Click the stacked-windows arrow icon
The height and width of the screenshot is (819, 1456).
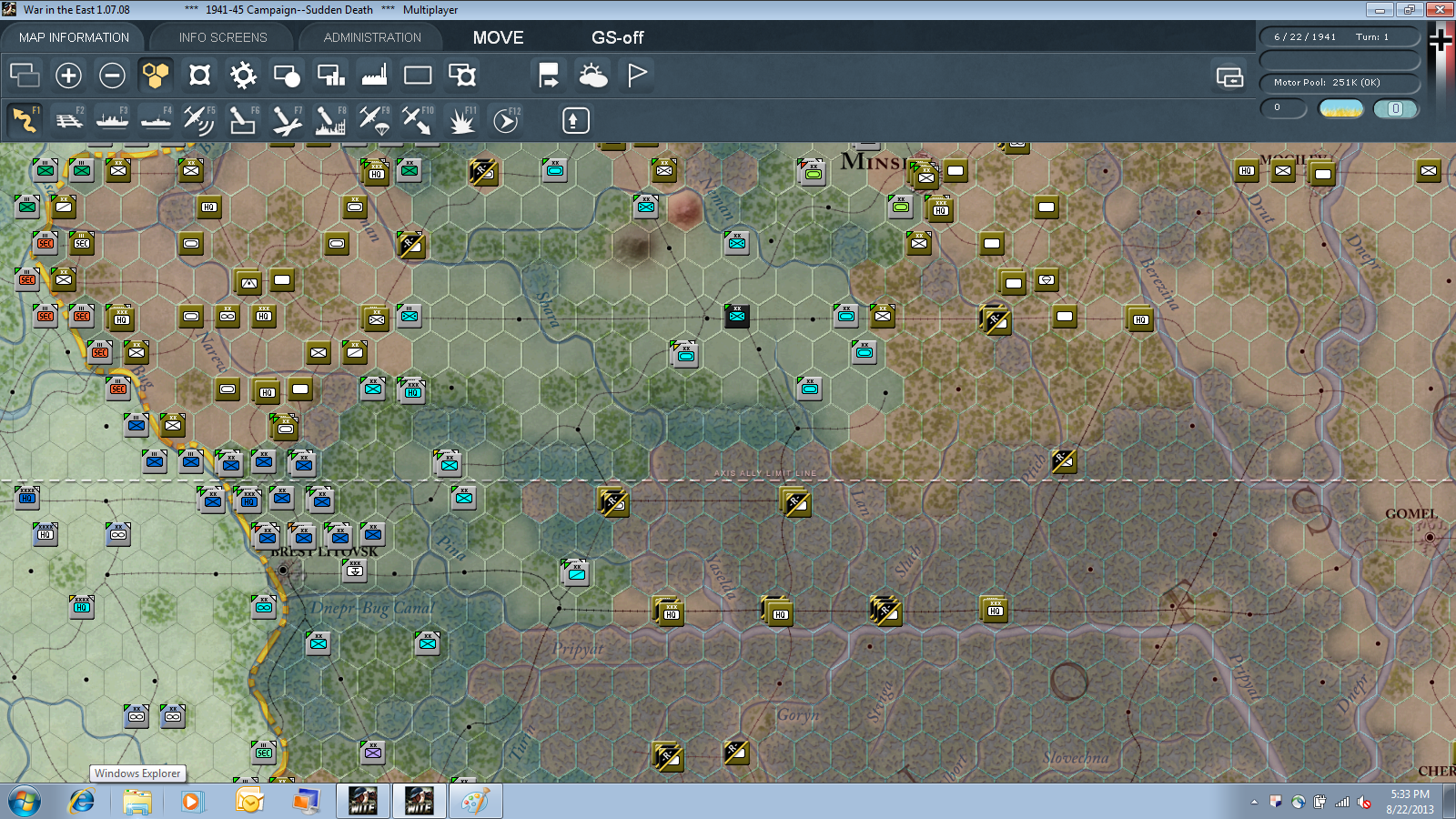1229,76
